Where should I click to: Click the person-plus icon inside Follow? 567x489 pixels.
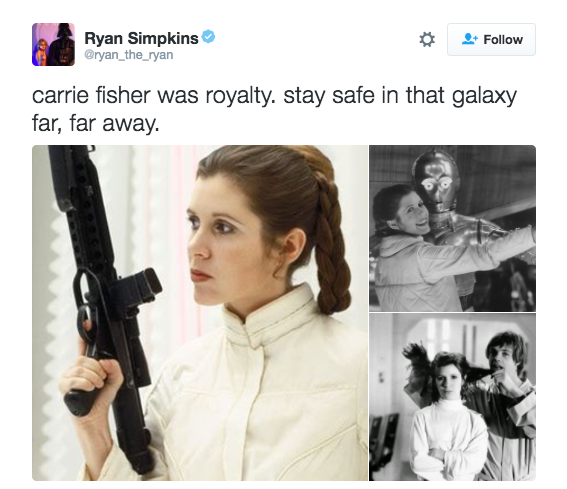(470, 39)
